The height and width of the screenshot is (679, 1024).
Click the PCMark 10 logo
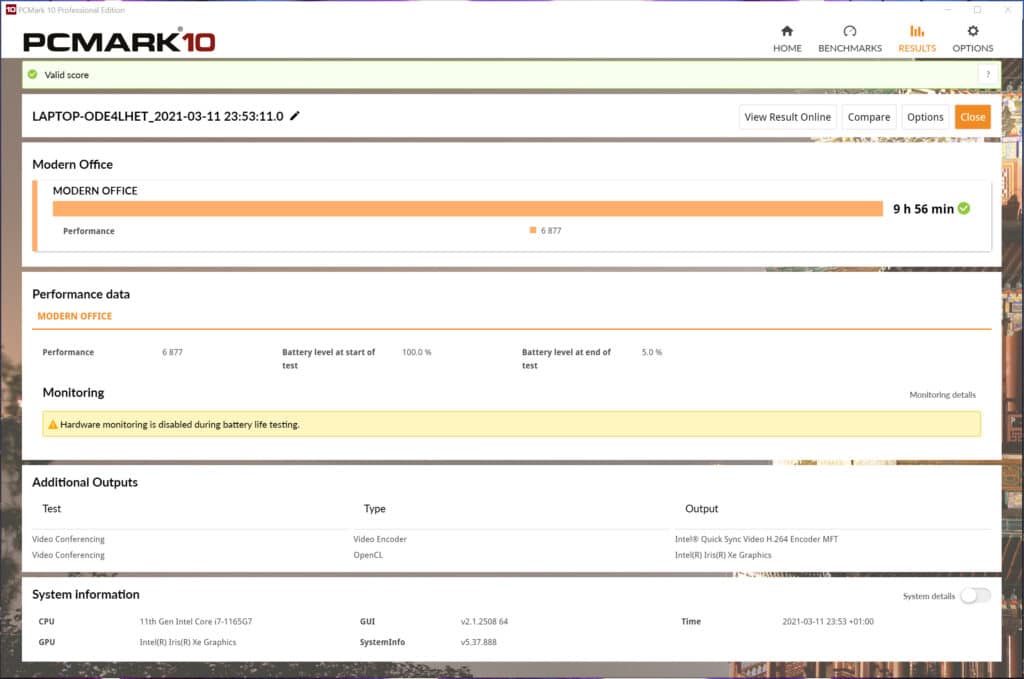click(119, 41)
